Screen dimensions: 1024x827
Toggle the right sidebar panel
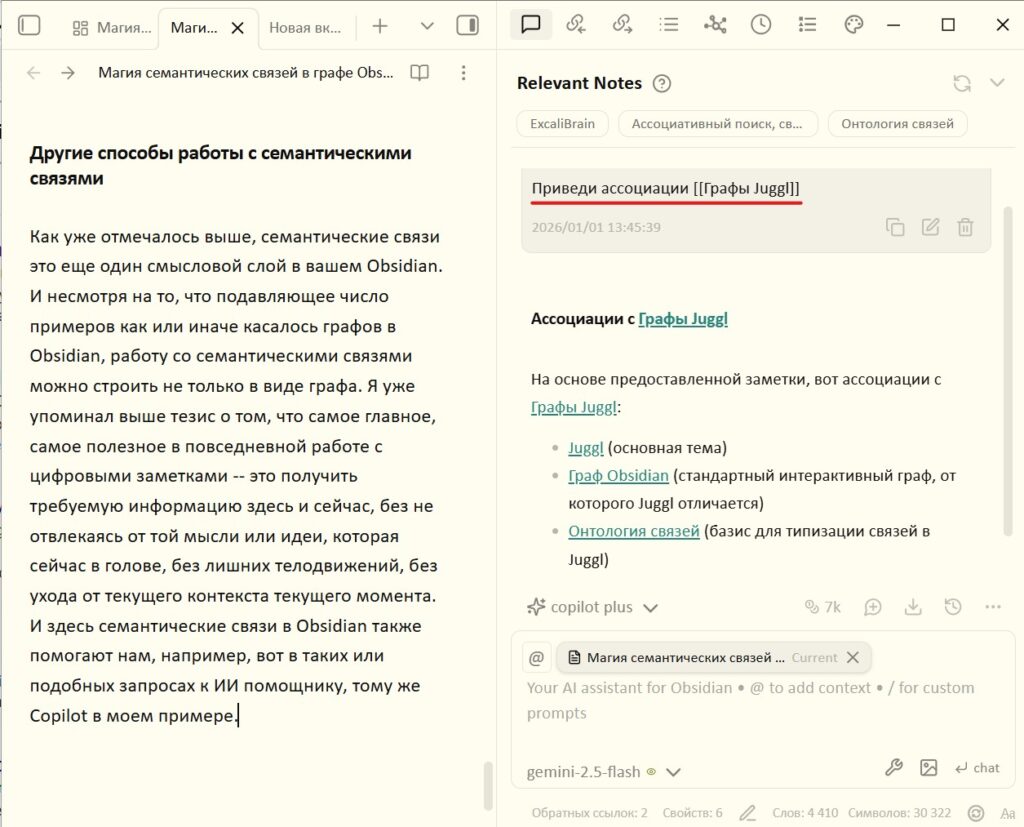click(x=466, y=25)
